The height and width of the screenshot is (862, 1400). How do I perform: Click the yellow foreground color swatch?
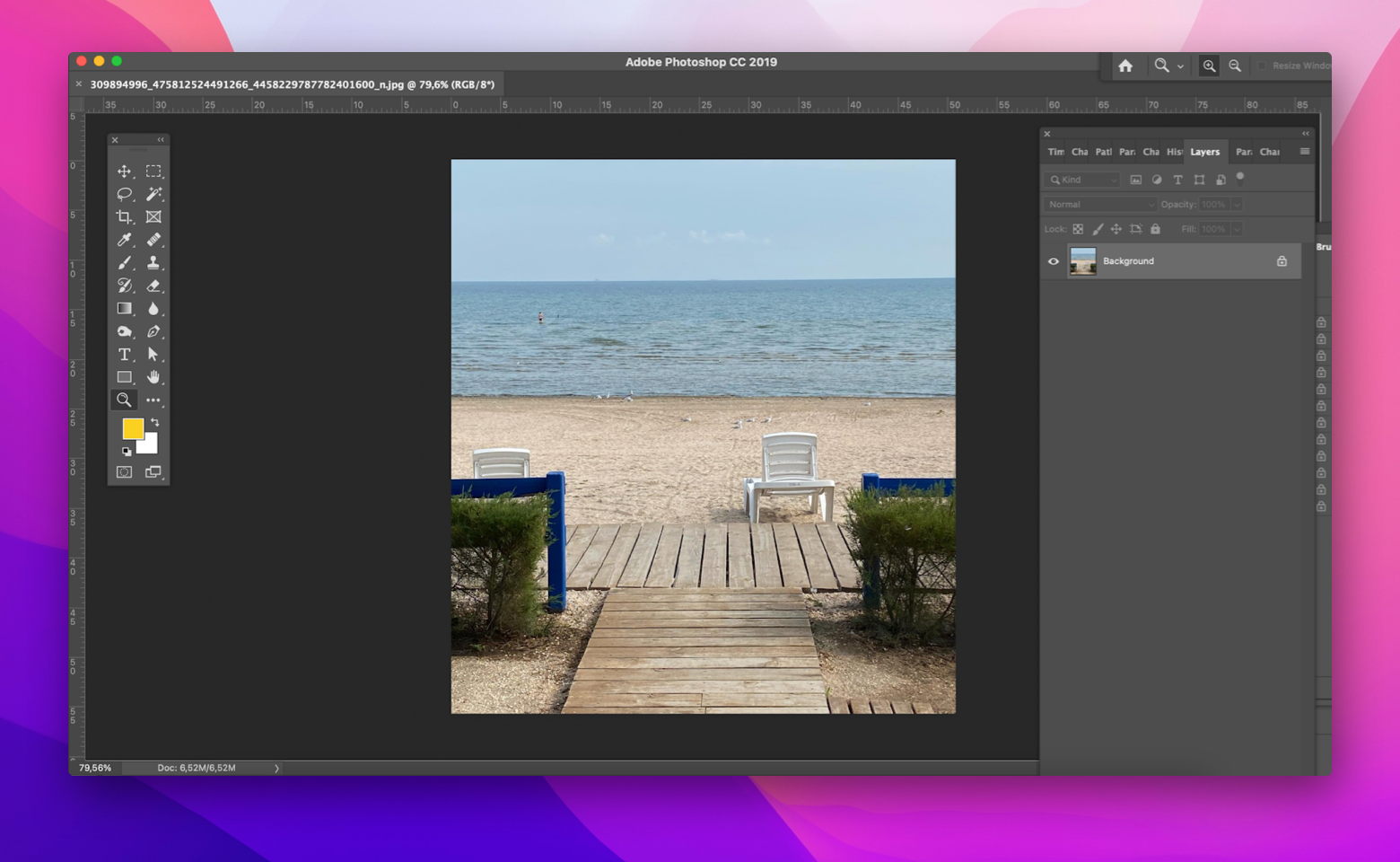click(132, 429)
